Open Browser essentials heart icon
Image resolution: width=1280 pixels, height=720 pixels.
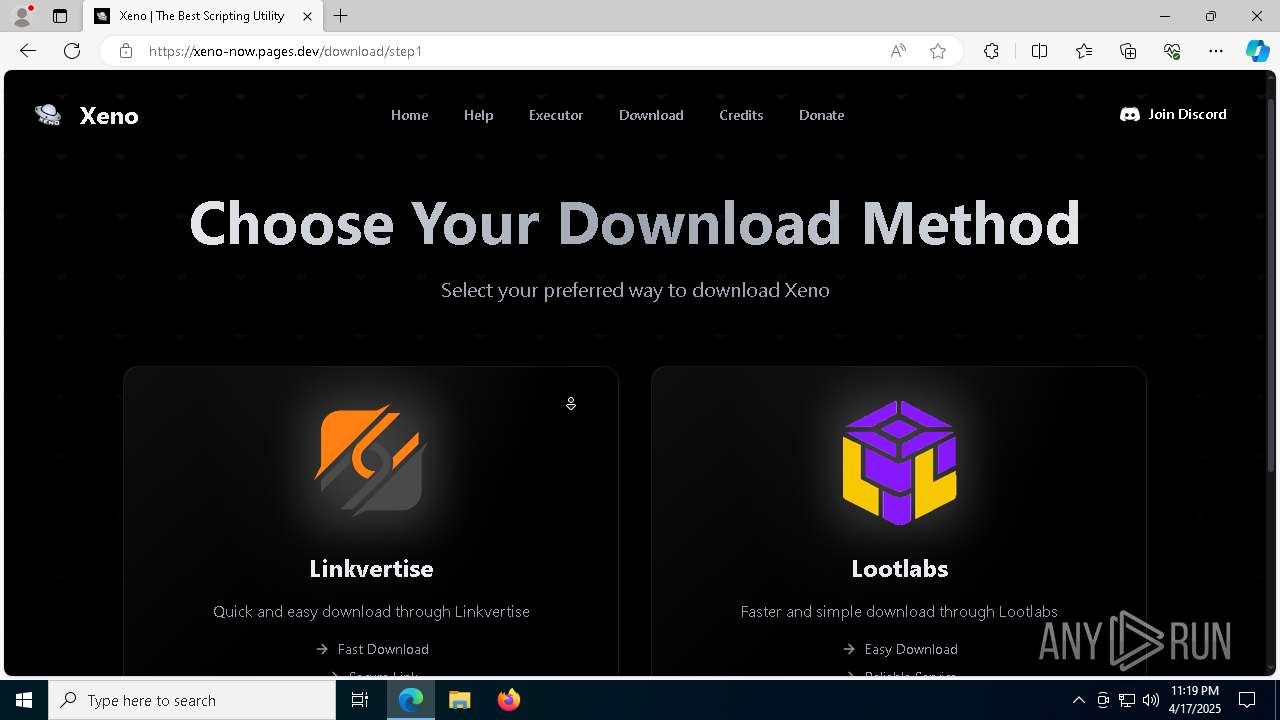(1172, 51)
